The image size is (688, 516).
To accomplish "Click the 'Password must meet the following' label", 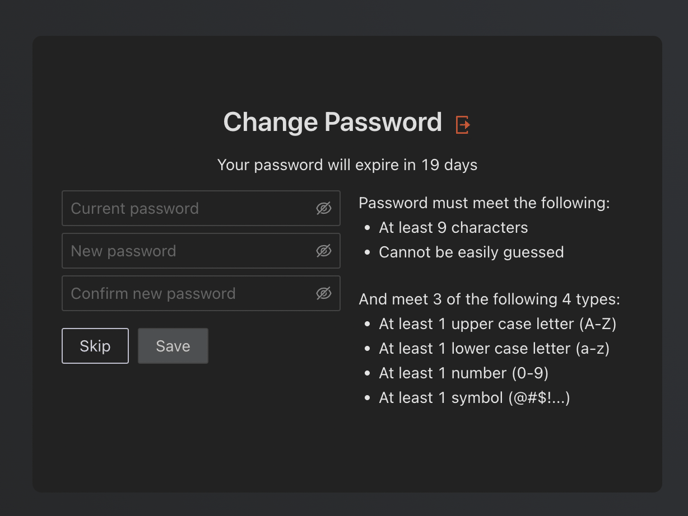I will 484,203.
